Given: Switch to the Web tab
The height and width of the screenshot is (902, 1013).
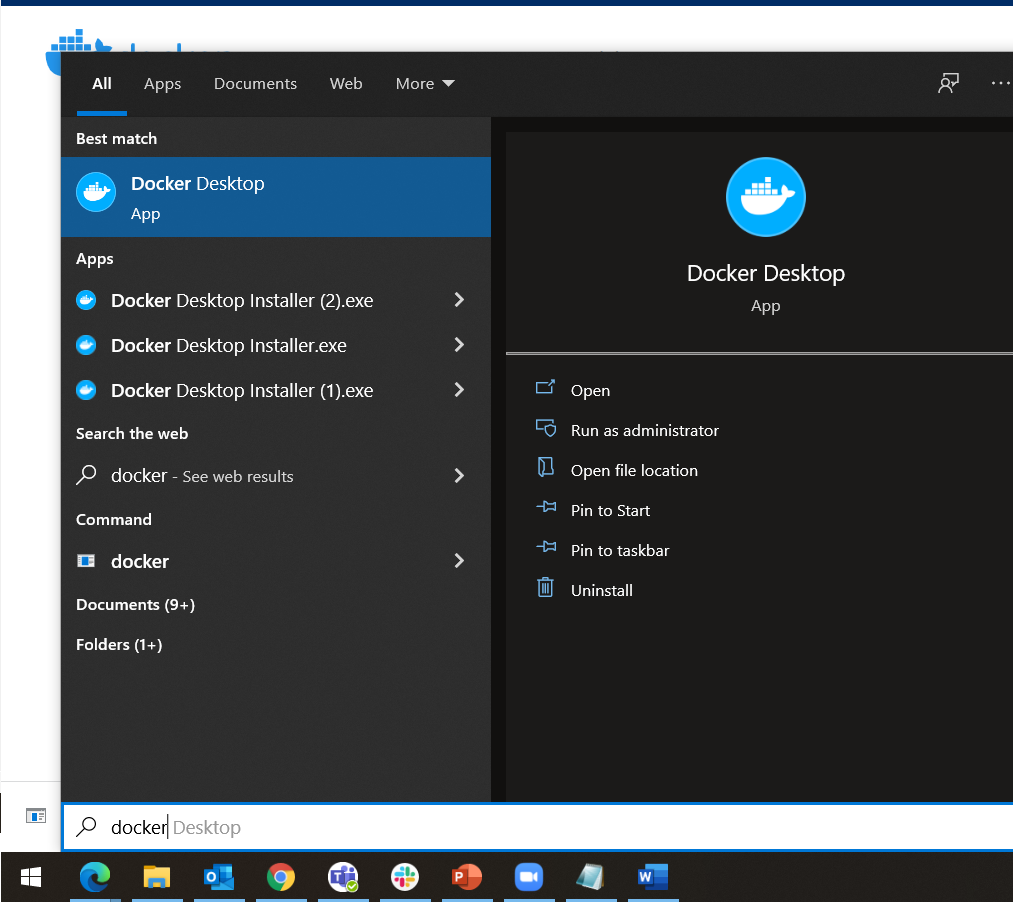Looking at the screenshot, I should [x=346, y=83].
